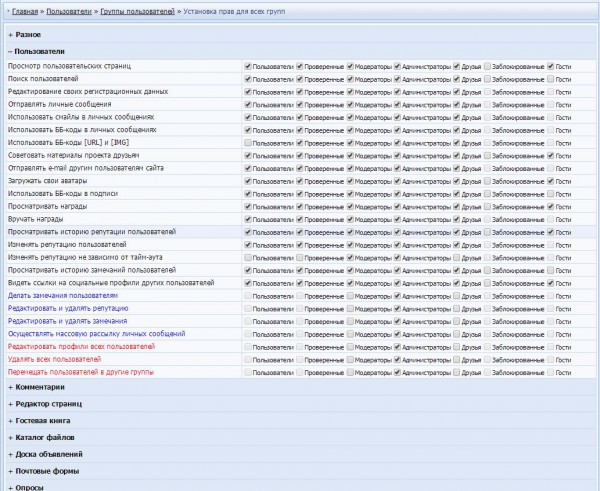Click the Удалять всех пользователей label
600x491 pixels.
click(54, 359)
